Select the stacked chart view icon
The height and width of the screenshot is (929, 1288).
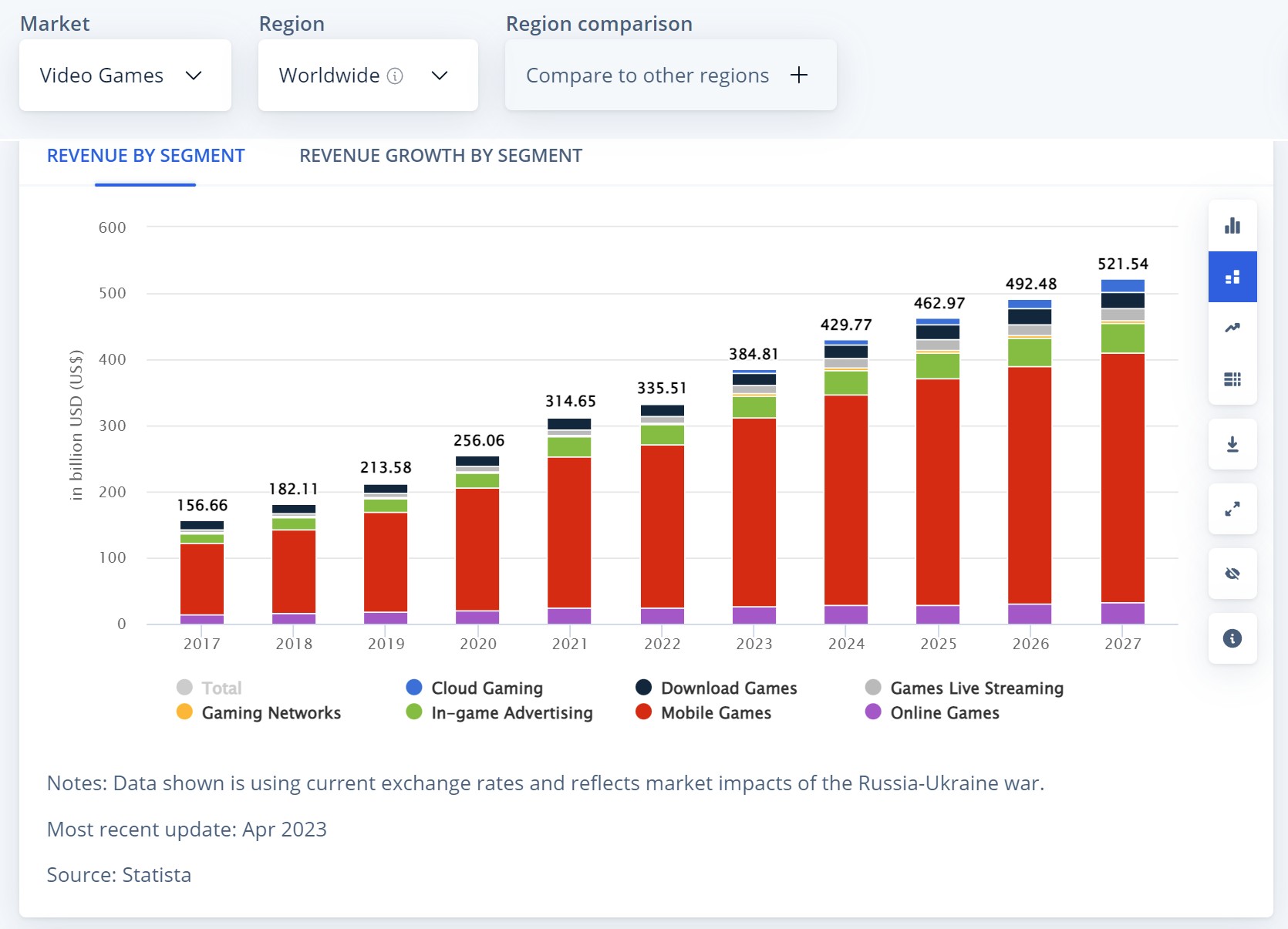1232,277
